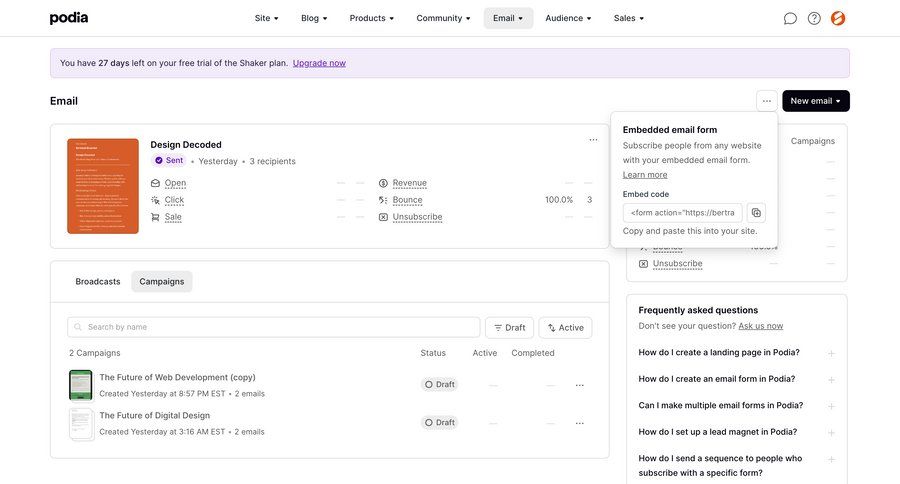900x484 pixels.
Task: Click the search magnifier icon
Action: point(78,327)
